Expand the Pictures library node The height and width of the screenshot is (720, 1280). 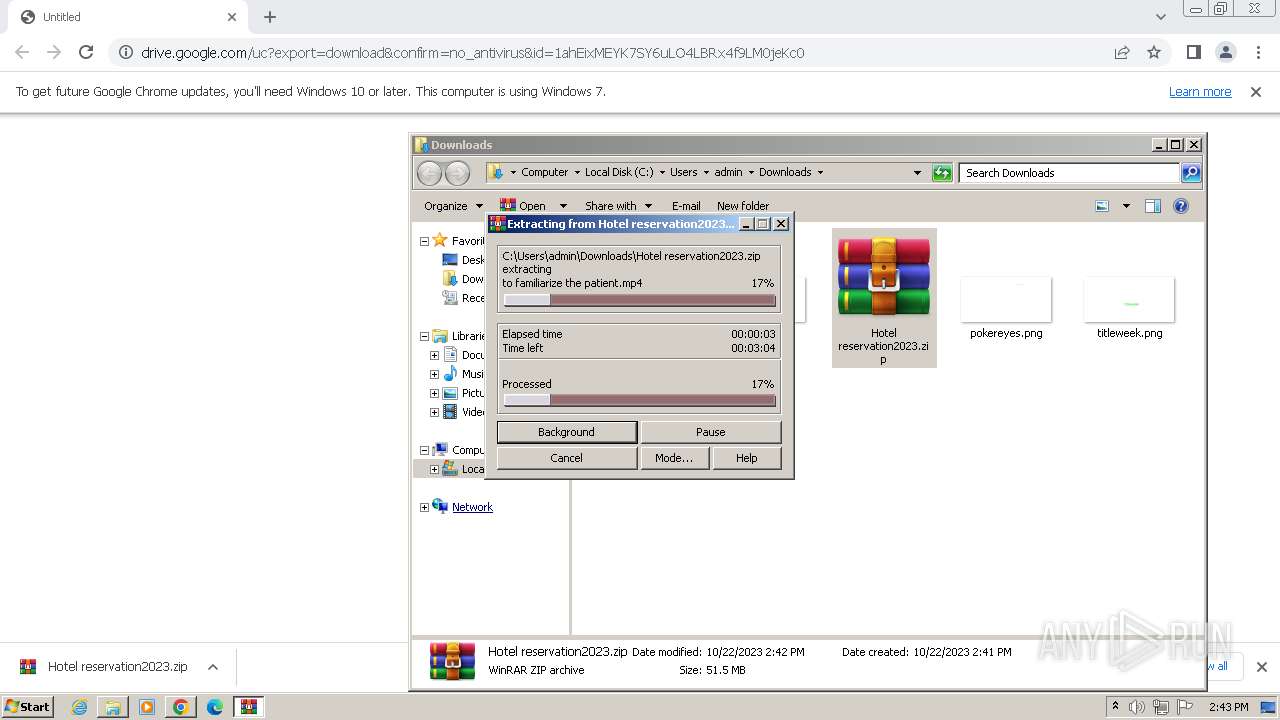coord(434,393)
